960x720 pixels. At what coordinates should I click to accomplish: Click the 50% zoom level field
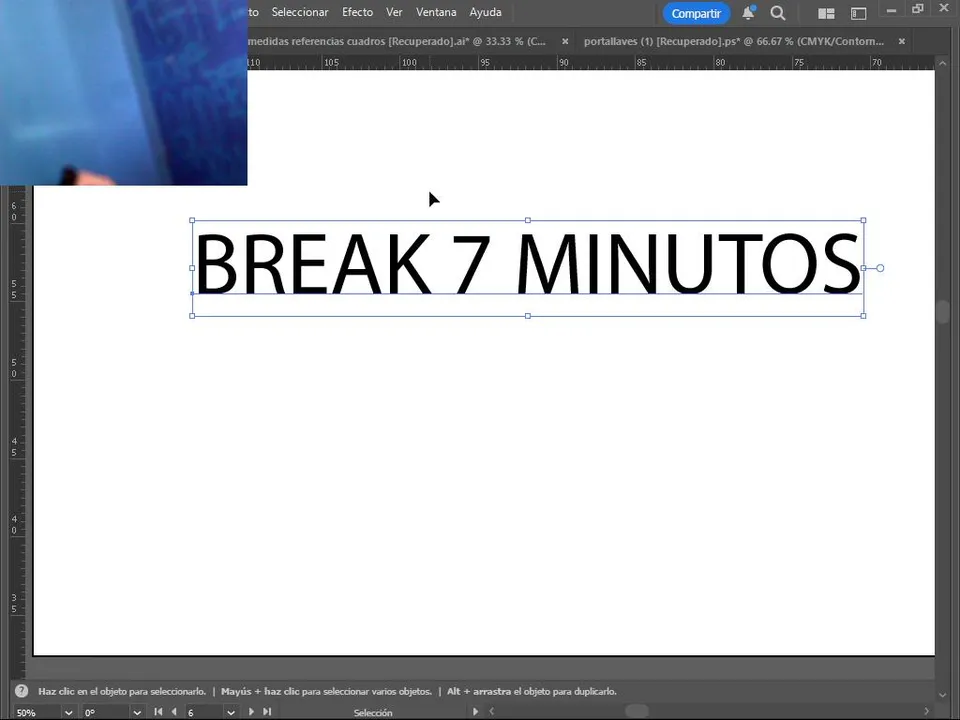coord(36,713)
